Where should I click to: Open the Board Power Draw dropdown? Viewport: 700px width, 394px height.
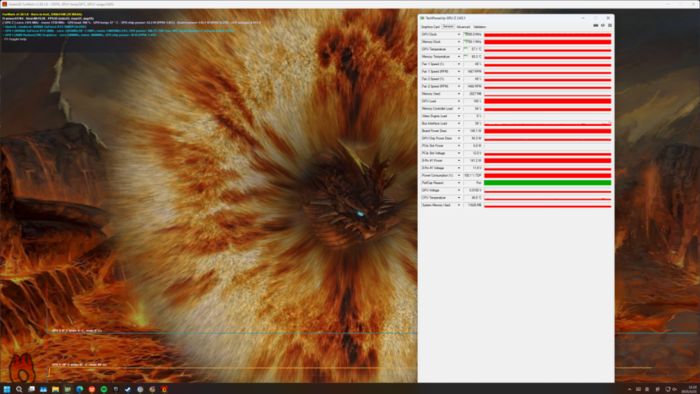[458, 131]
